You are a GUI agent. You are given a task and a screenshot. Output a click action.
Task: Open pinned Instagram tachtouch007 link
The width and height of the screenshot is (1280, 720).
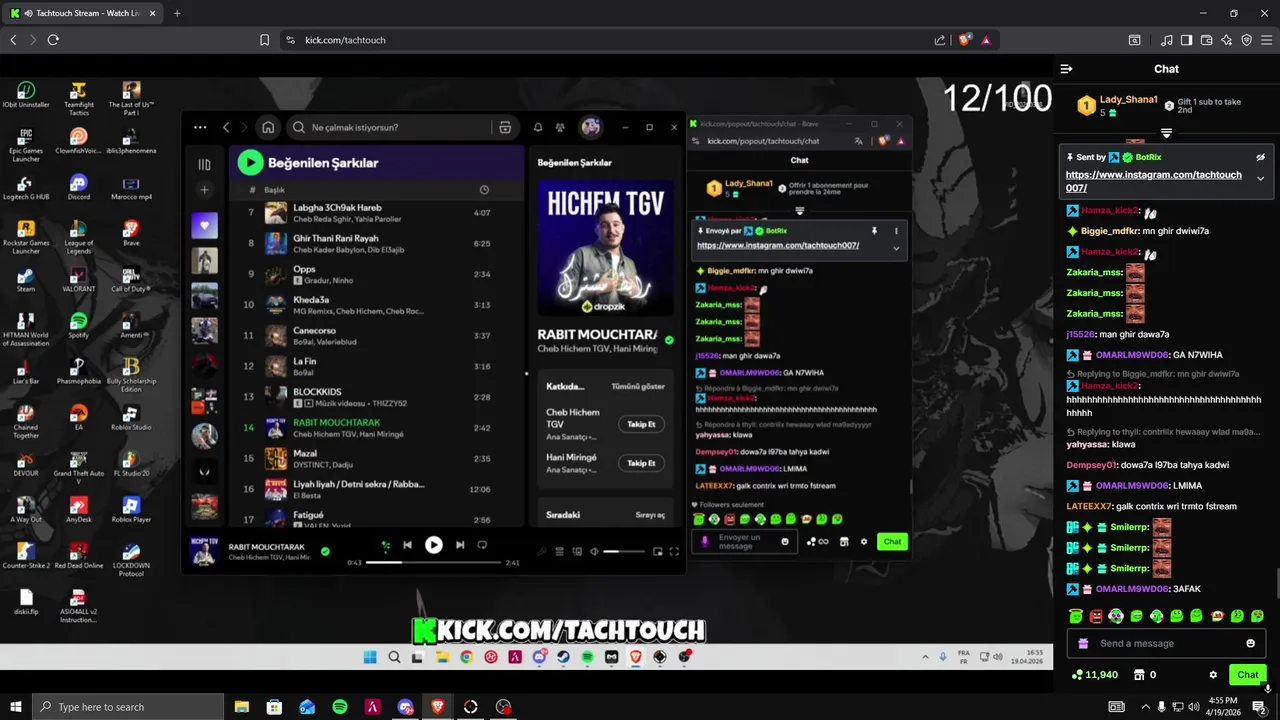[1153, 181]
